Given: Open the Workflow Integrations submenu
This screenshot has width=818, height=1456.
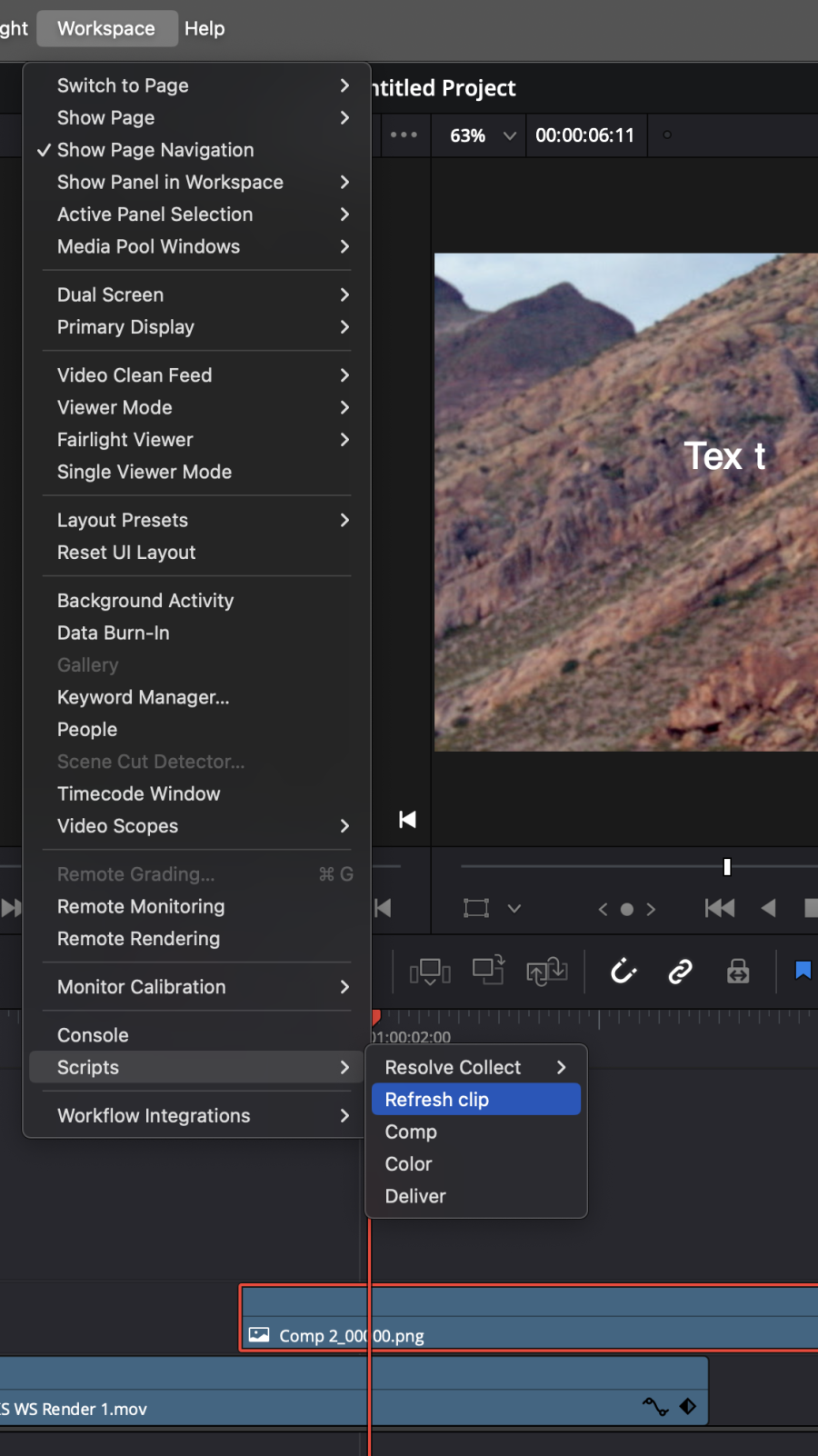Looking at the screenshot, I should point(196,1115).
